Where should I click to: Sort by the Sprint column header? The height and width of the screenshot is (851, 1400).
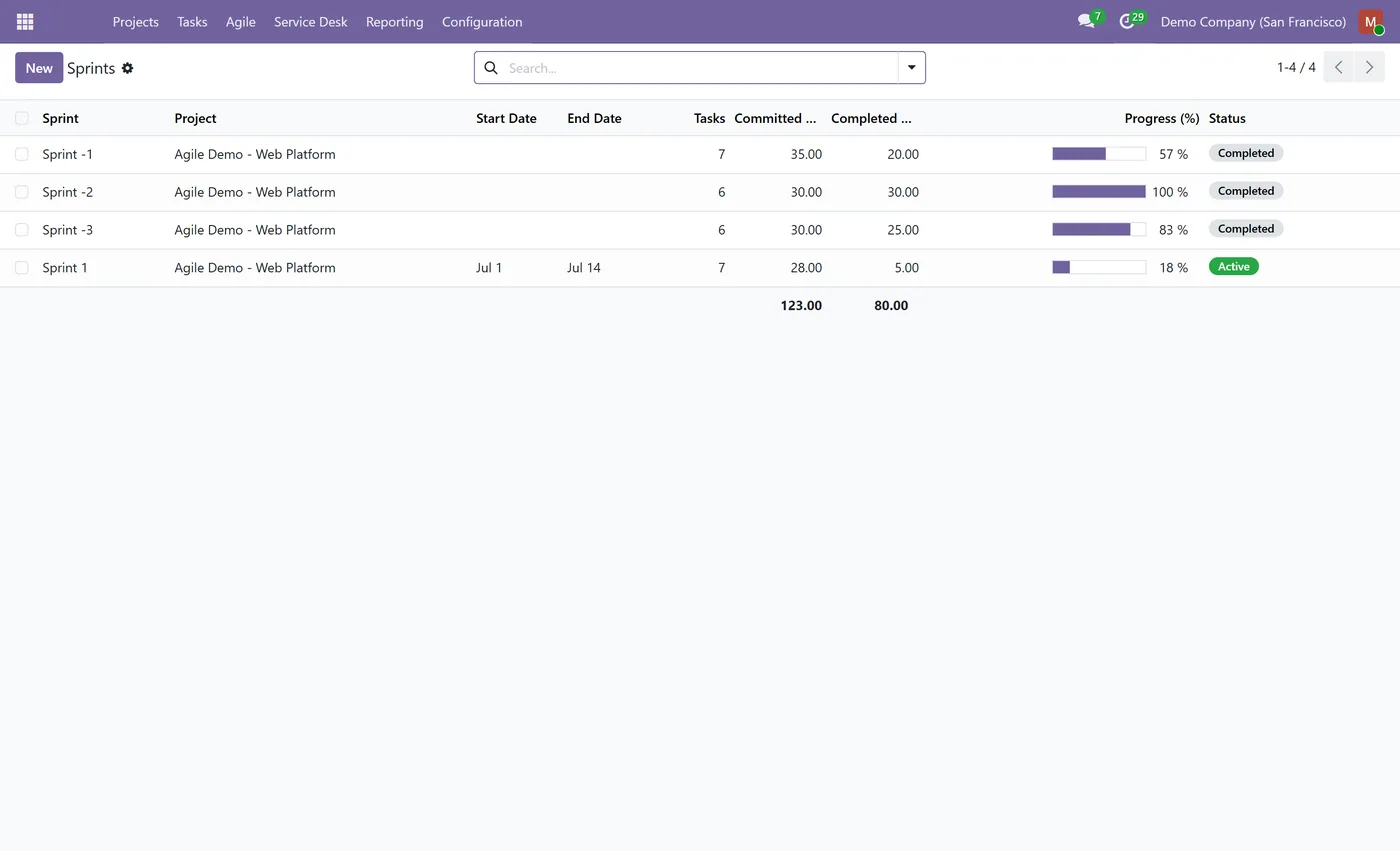(x=60, y=118)
